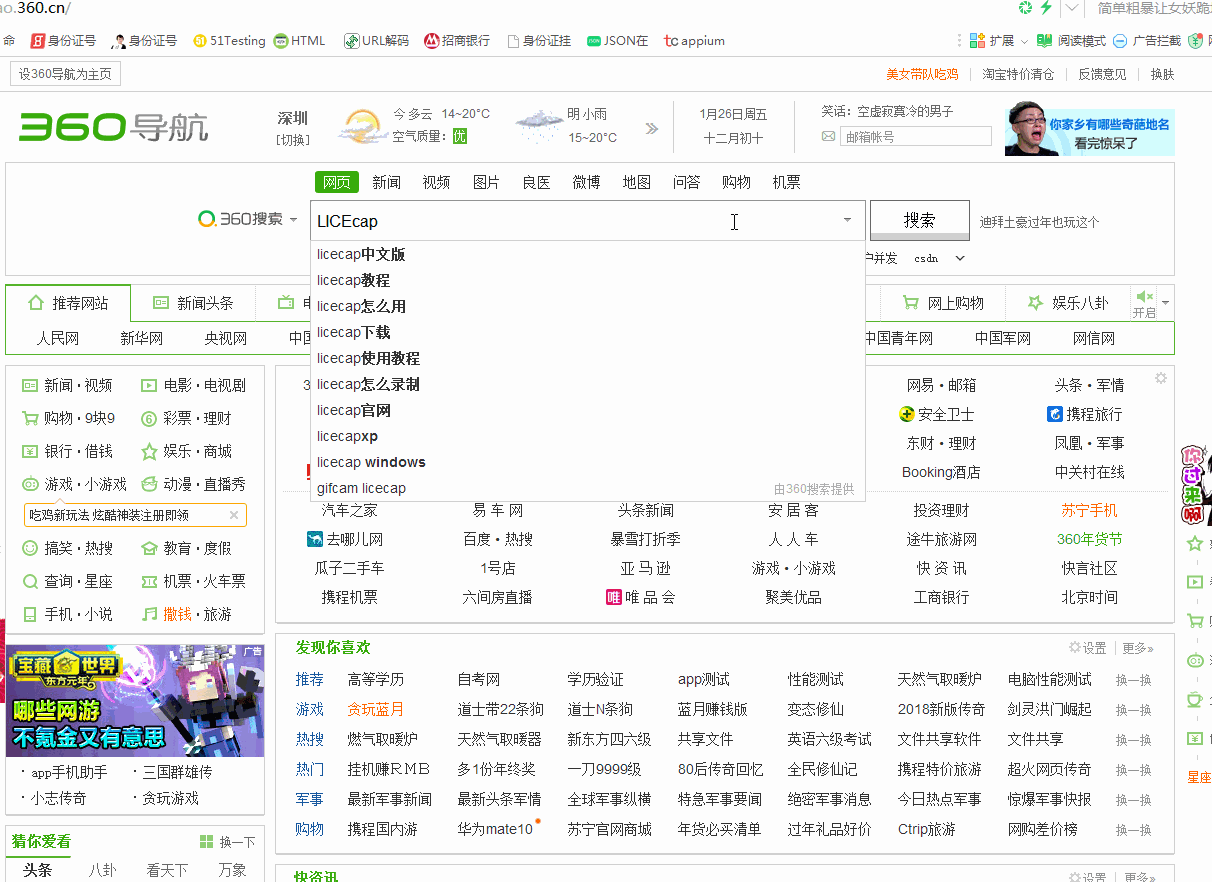Open the 新闻头条 tab

point(194,303)
